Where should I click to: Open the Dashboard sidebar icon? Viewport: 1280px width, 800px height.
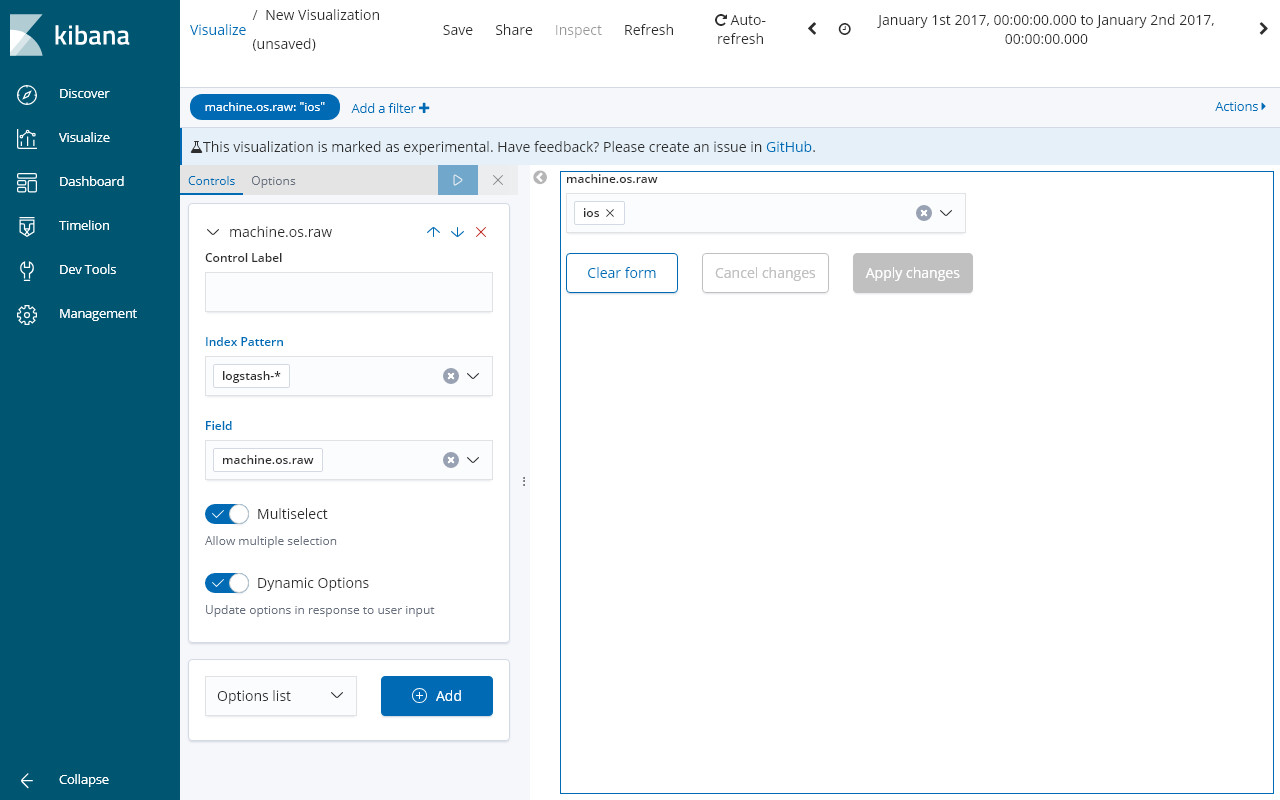pyautogui.click(x=27, y=182)
